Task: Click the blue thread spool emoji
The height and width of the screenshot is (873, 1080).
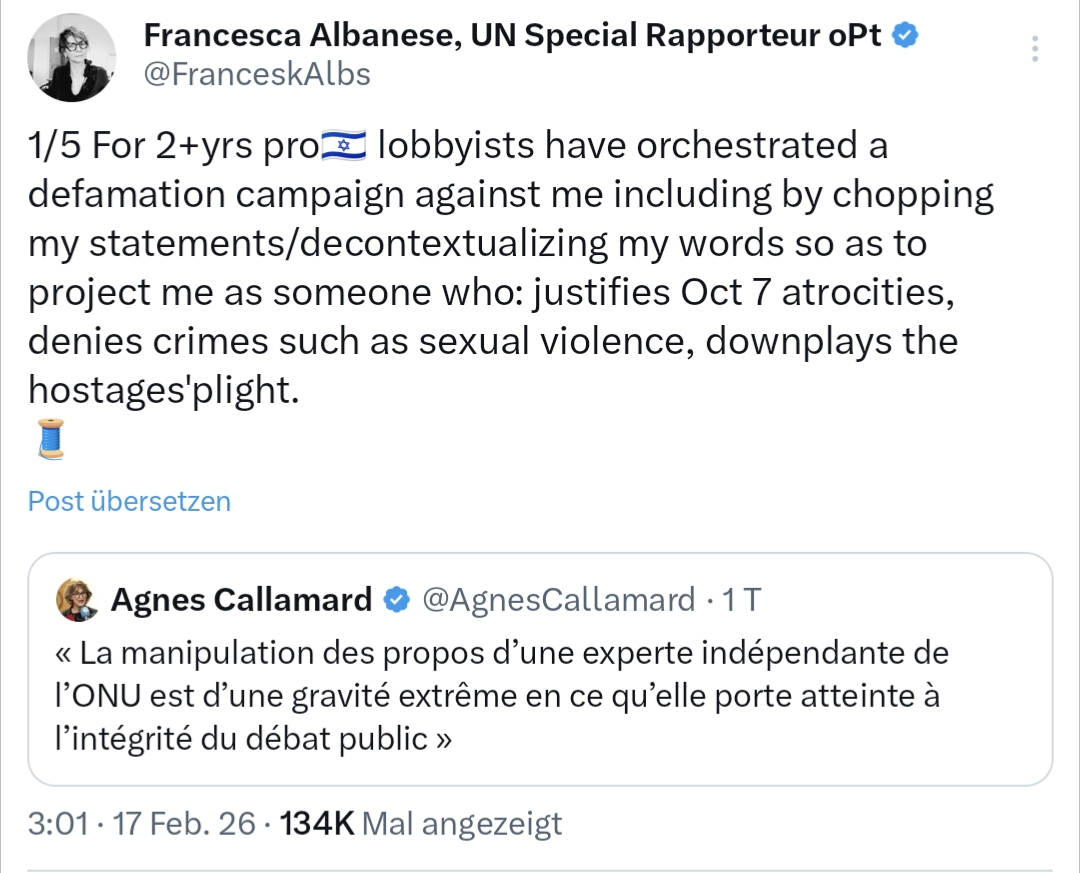Action: point(49,439)
